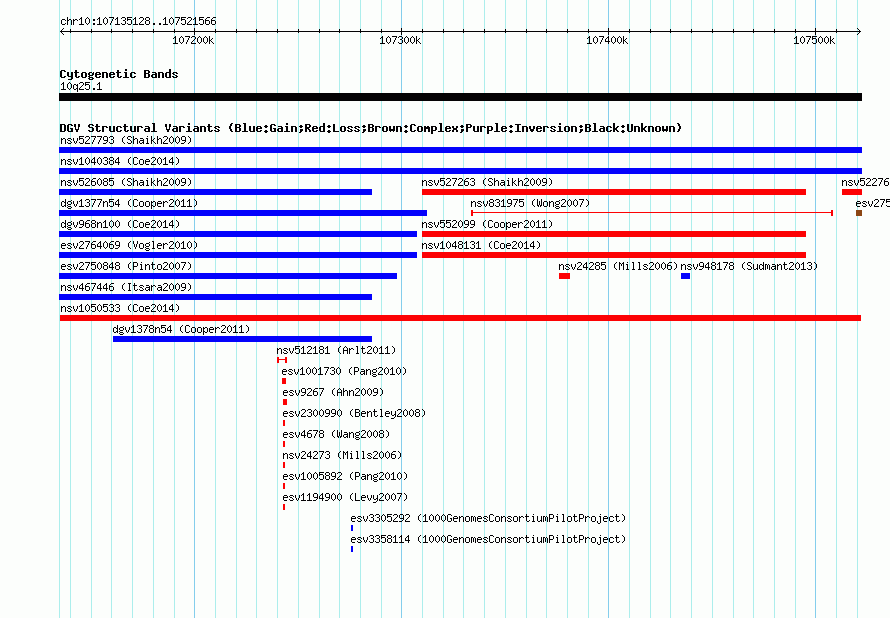Click the nsv24285 (Mills2006) label
This screenshot has height=618, width=890.
click(618, 266)
